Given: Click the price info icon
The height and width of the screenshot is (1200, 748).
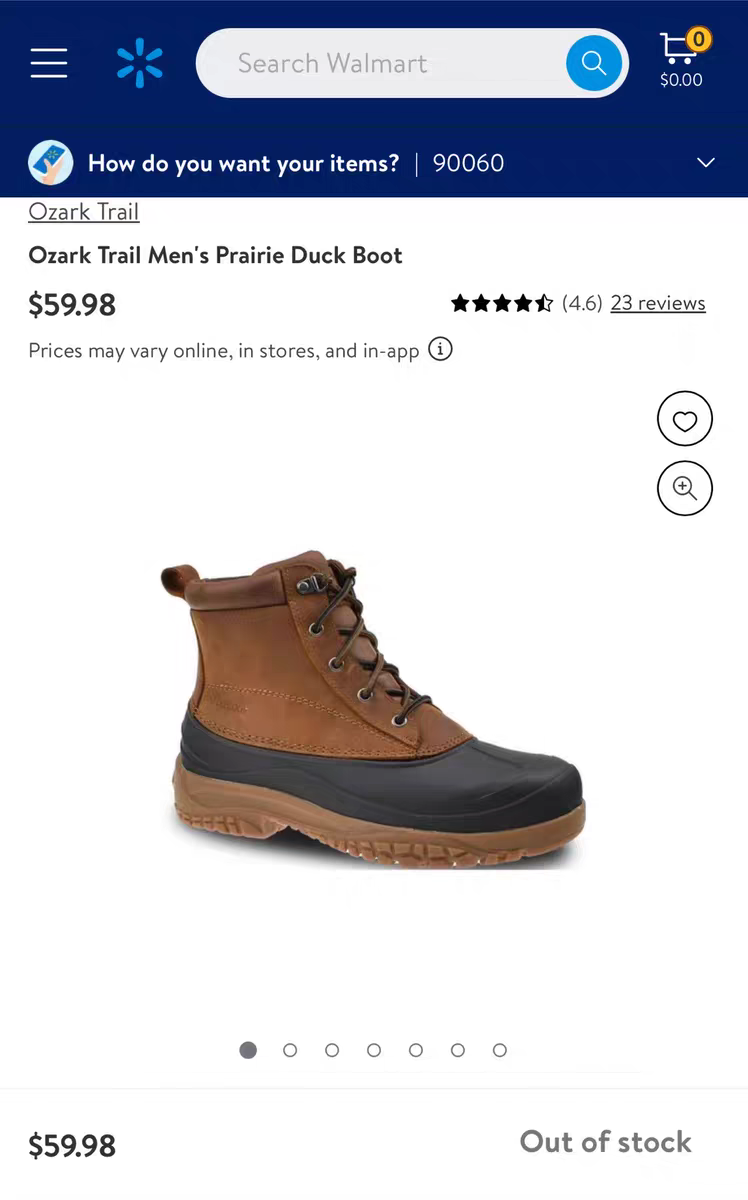Looking at the screenshot, I should click(440, 349).
